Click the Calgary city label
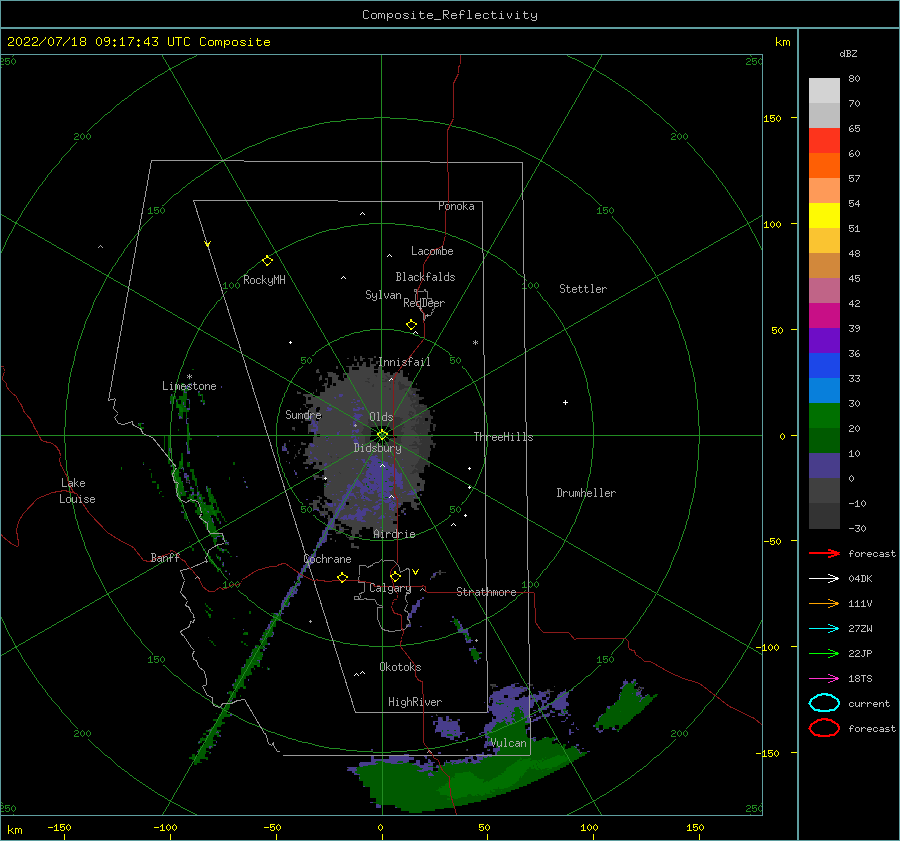Screen dimensions: 900x841 (x=390, y=588)
